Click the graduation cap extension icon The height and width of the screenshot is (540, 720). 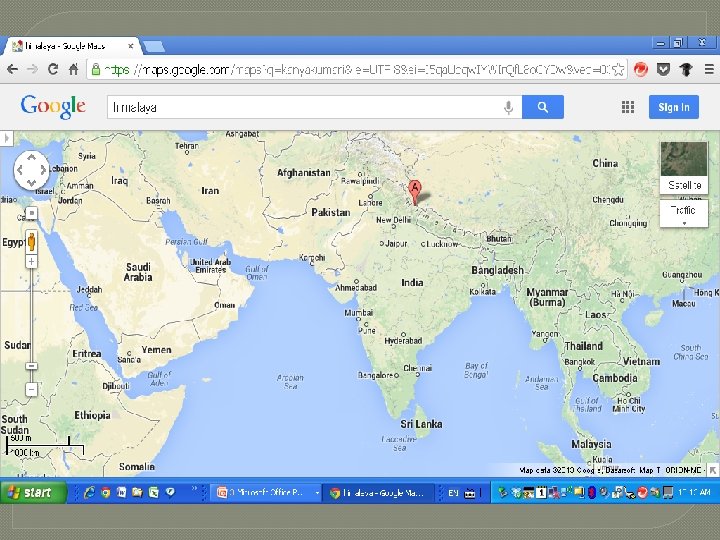pyautogui.click(x=686, y=69)
